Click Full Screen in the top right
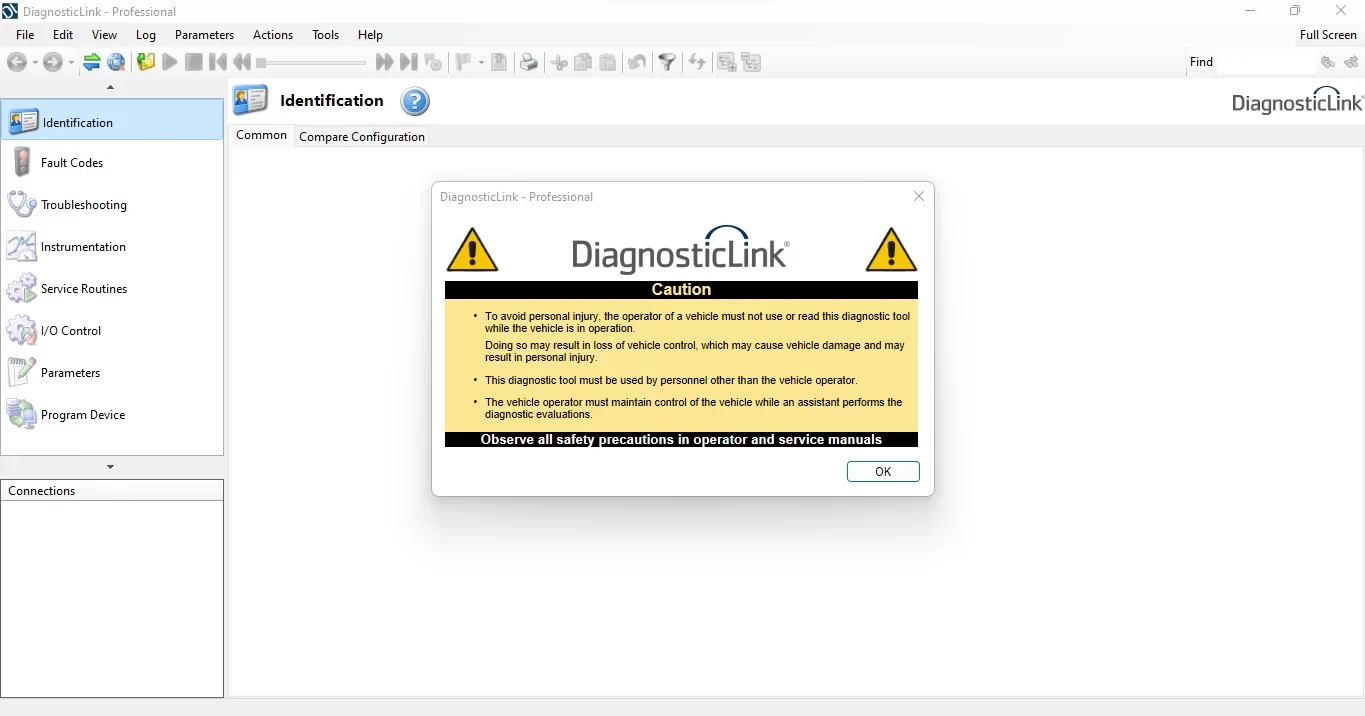Screen dimensions: 1365x716 pos(1327,34)
